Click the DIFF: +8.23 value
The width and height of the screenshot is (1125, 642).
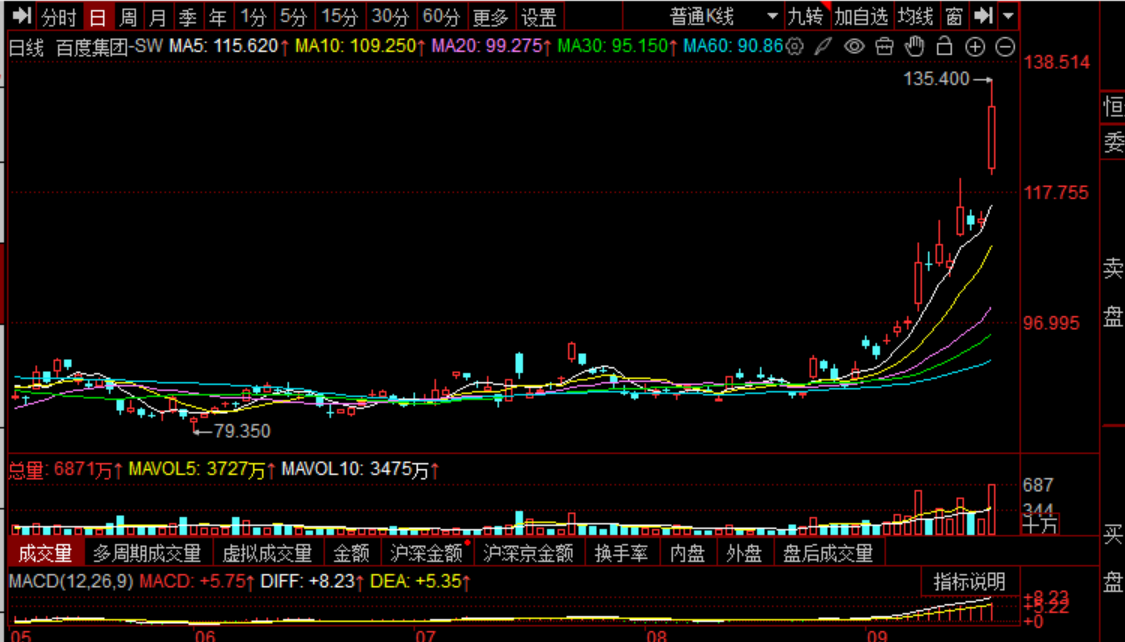tap(312, 581)
